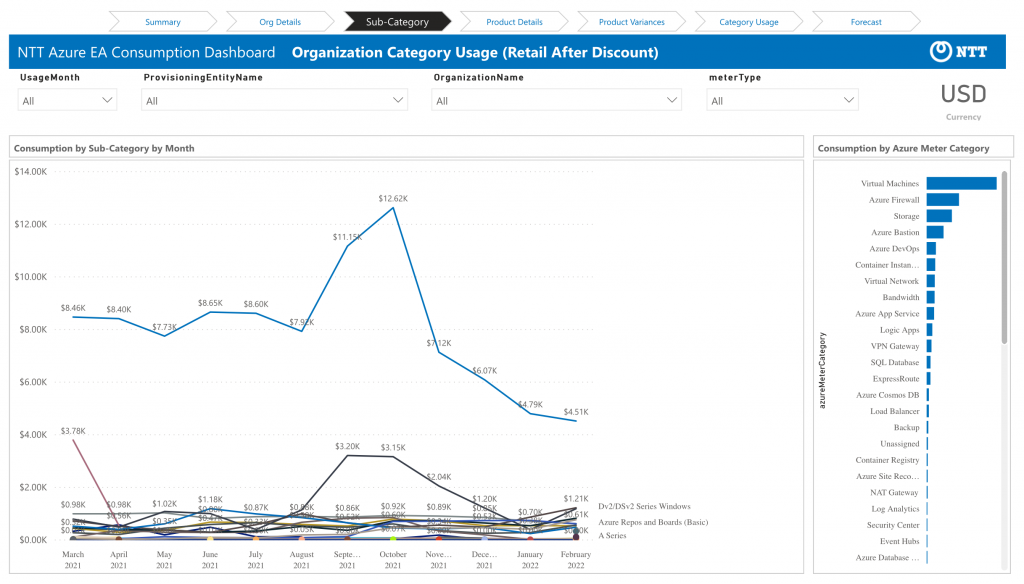Screen dimensions: 1024x584
Task: Click the Unassigned category label
Action: [x=899, y=444]
